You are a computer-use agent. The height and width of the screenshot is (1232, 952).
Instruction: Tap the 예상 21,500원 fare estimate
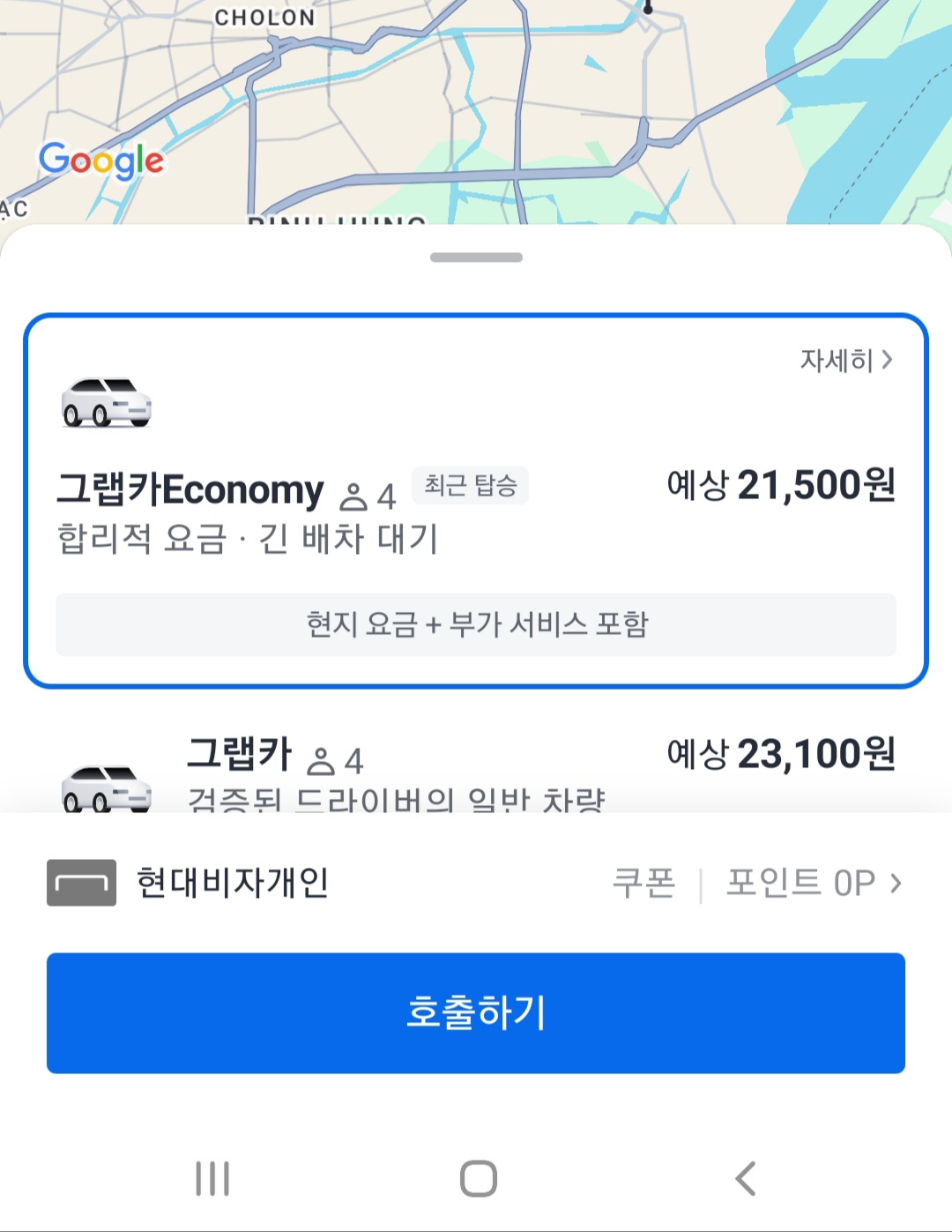click(x=781, y=485)
